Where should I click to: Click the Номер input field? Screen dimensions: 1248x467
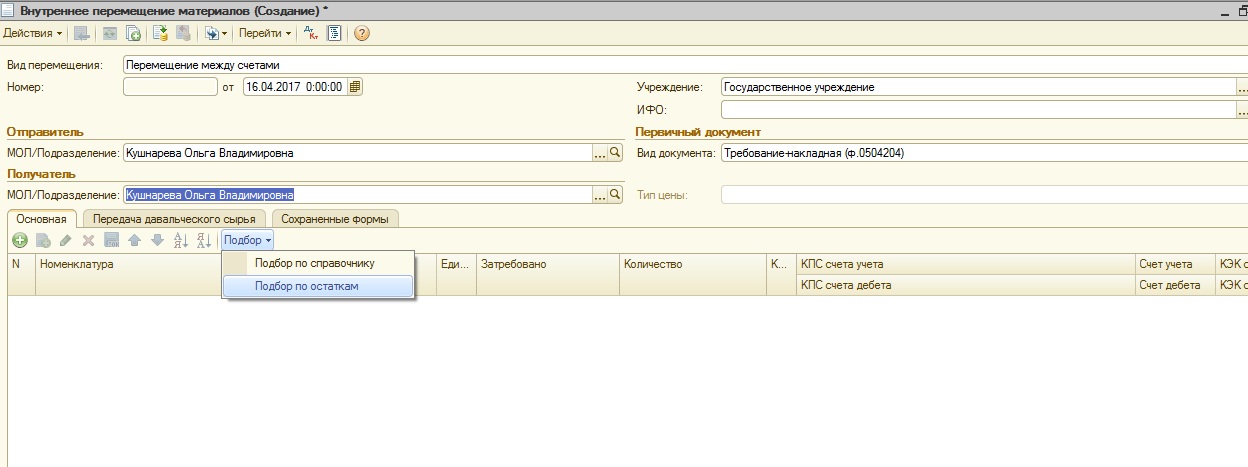tap(170, 87)
